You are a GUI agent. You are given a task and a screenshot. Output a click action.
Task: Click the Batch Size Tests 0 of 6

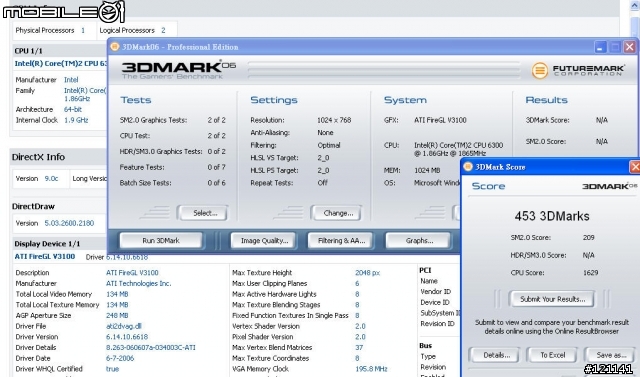click(x=216, y=183)
